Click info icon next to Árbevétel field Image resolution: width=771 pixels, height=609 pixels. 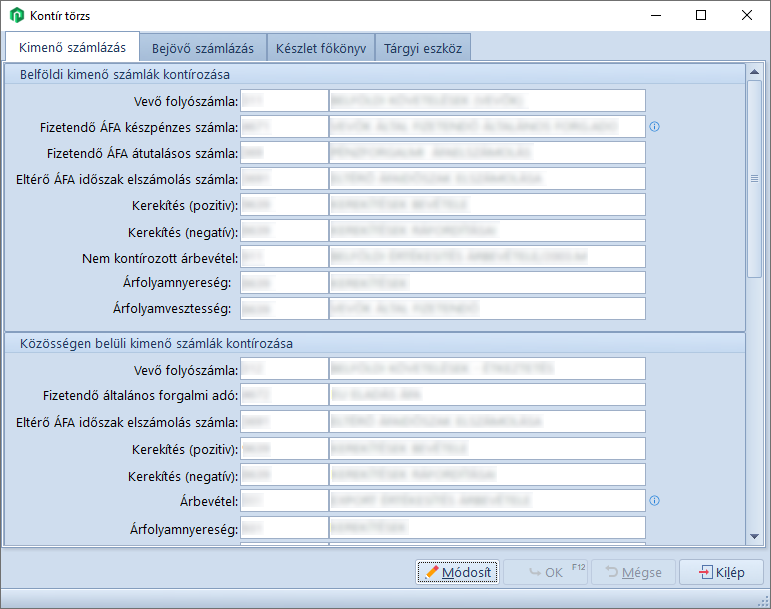pyautogui.click(x=655, y=500)
